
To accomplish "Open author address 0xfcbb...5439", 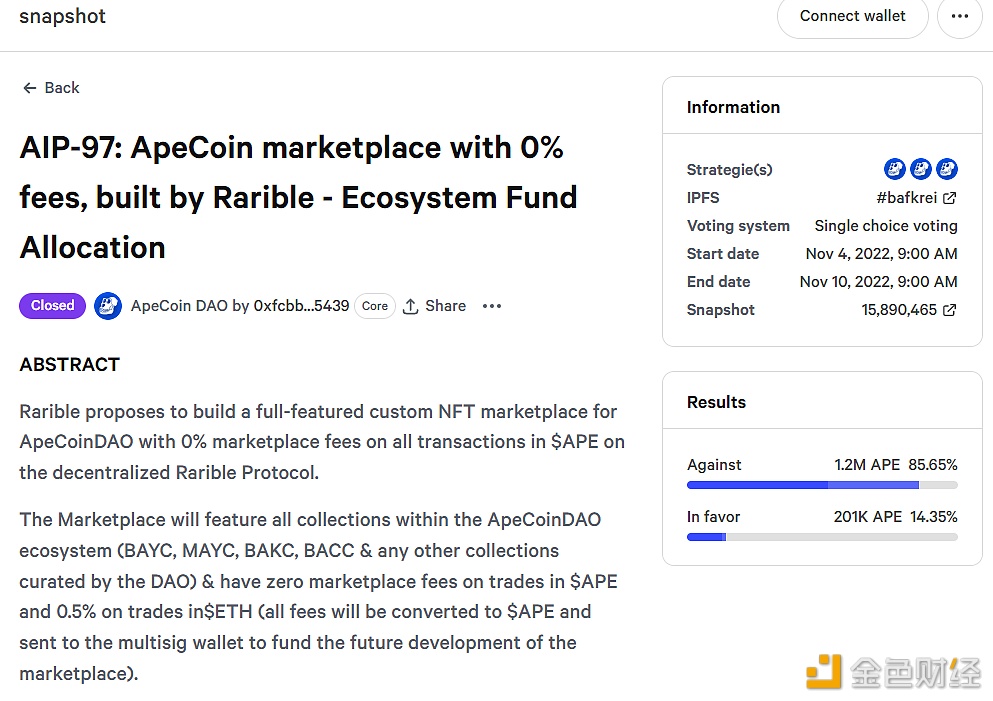I will [x=301, y=306].
